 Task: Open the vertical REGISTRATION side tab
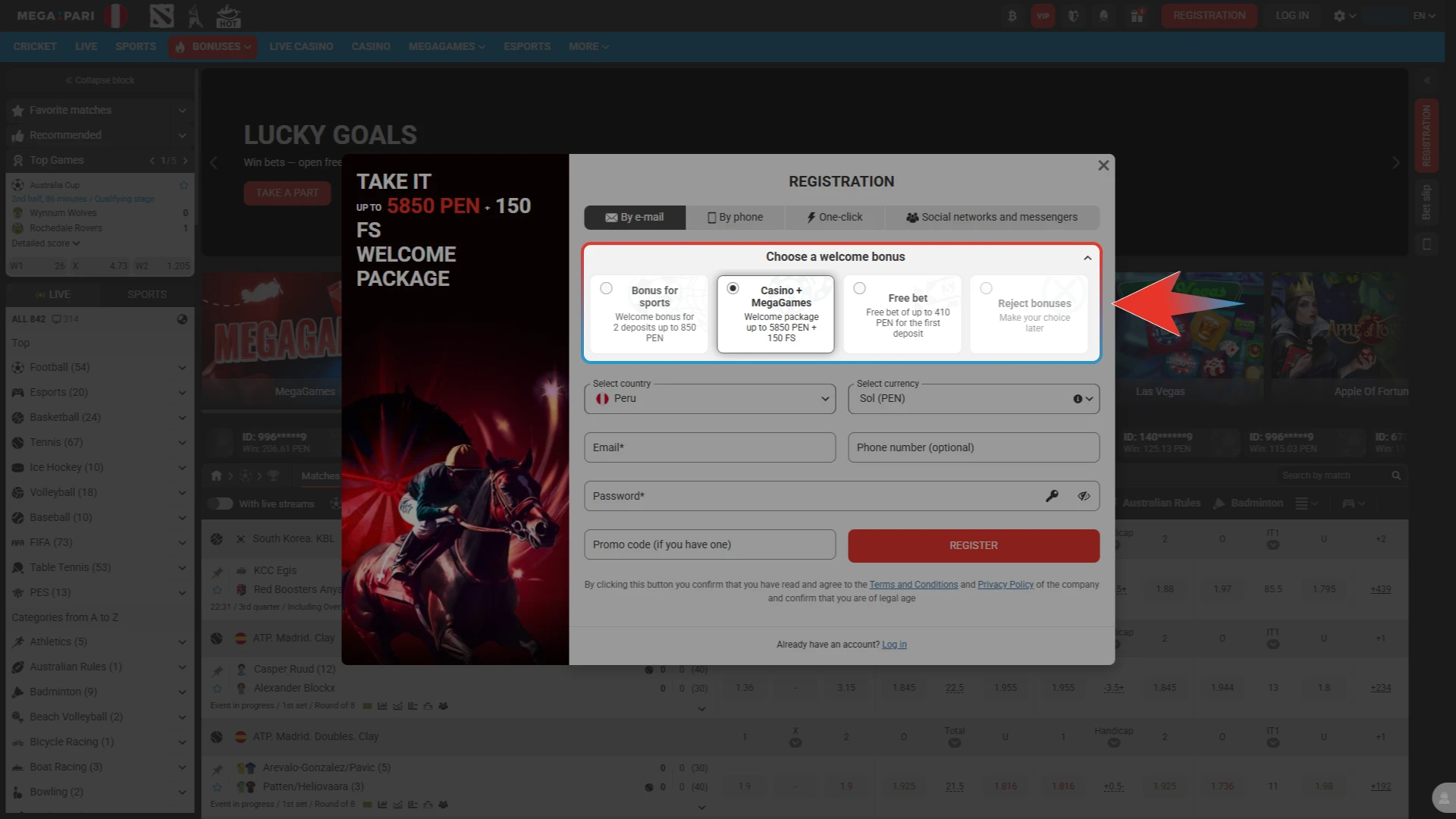1426,136
